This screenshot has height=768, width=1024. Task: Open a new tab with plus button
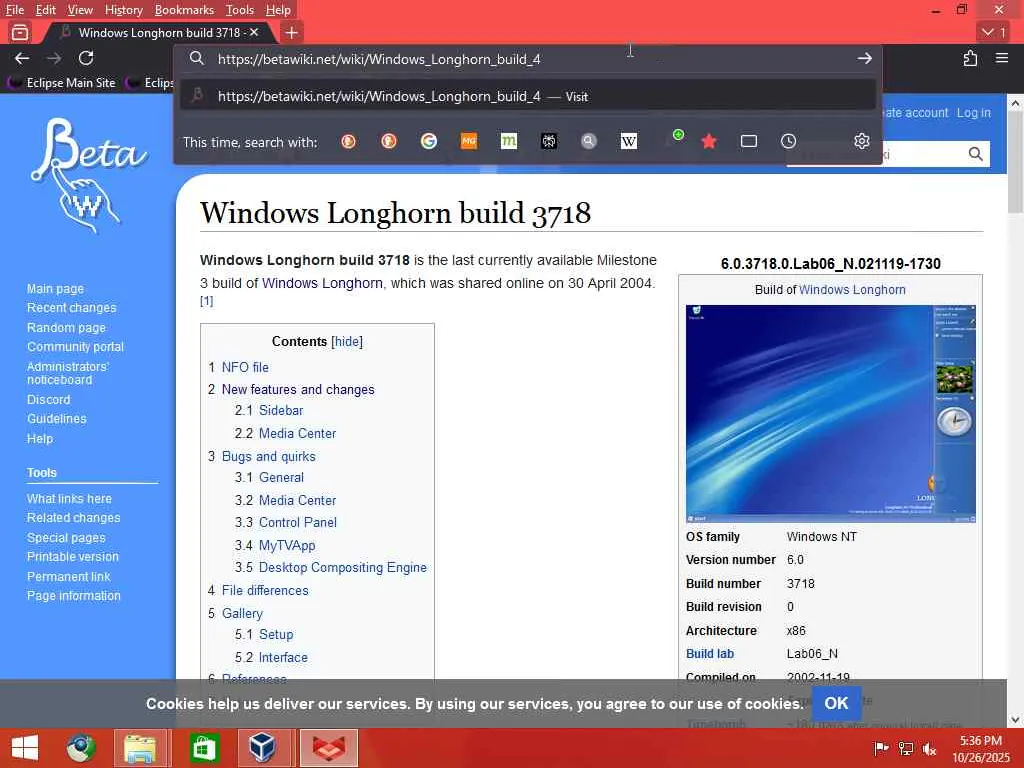click(x=292, y=32)
